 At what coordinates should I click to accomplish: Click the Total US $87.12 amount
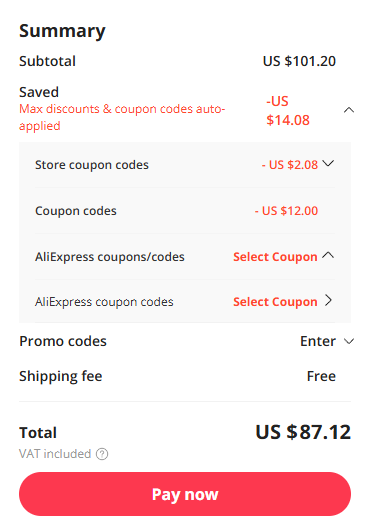(303, 432)
